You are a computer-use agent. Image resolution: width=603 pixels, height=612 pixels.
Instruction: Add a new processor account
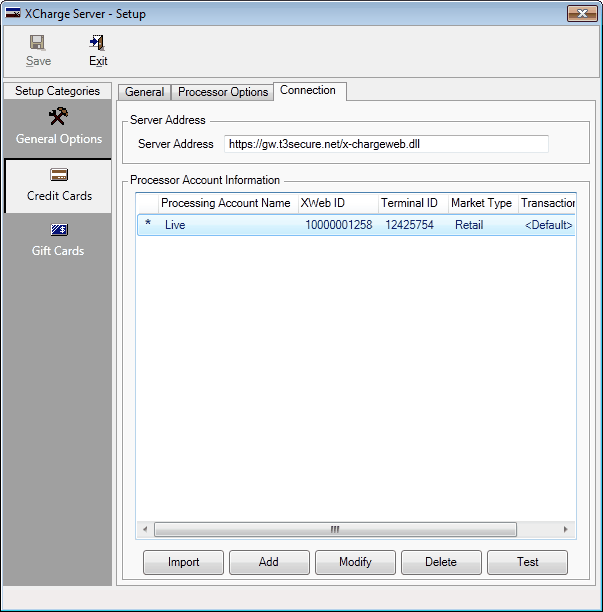269,562
